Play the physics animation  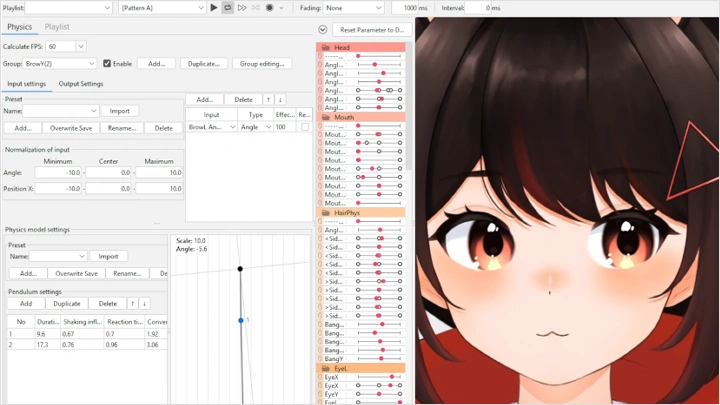(x=214, y=7)
